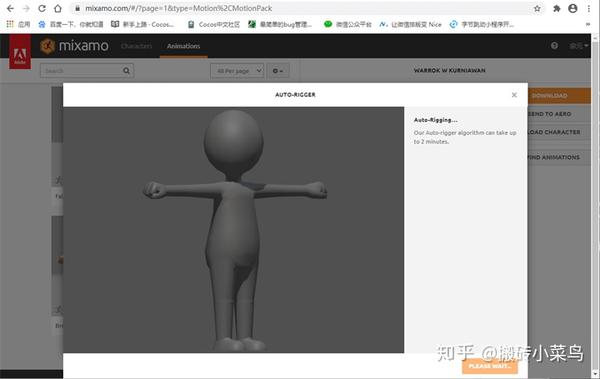The width and height of the screenshot is (600, 379).
Task: Click the AUTO-RIGGER dialog title
Action: click(x=295, y=95)
